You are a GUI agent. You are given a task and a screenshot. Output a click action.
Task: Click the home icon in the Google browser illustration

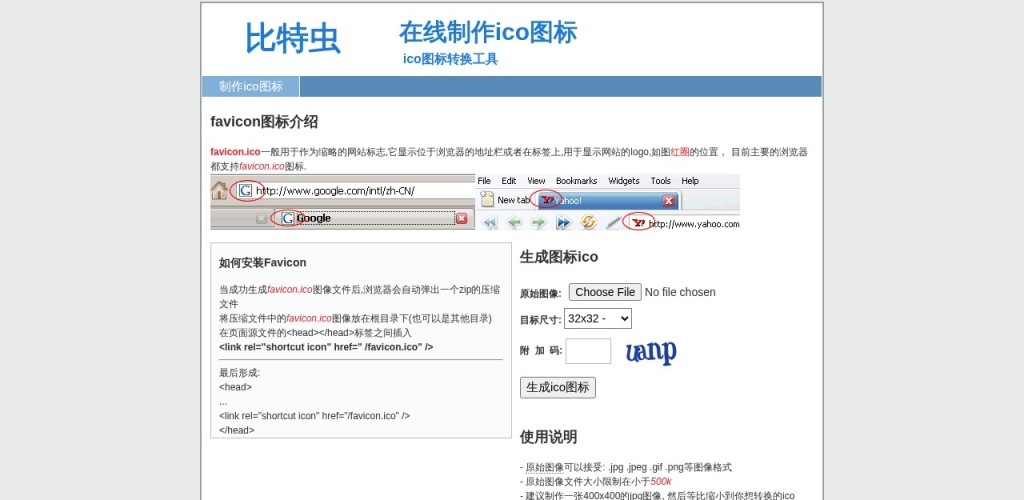tap(219, 190)
